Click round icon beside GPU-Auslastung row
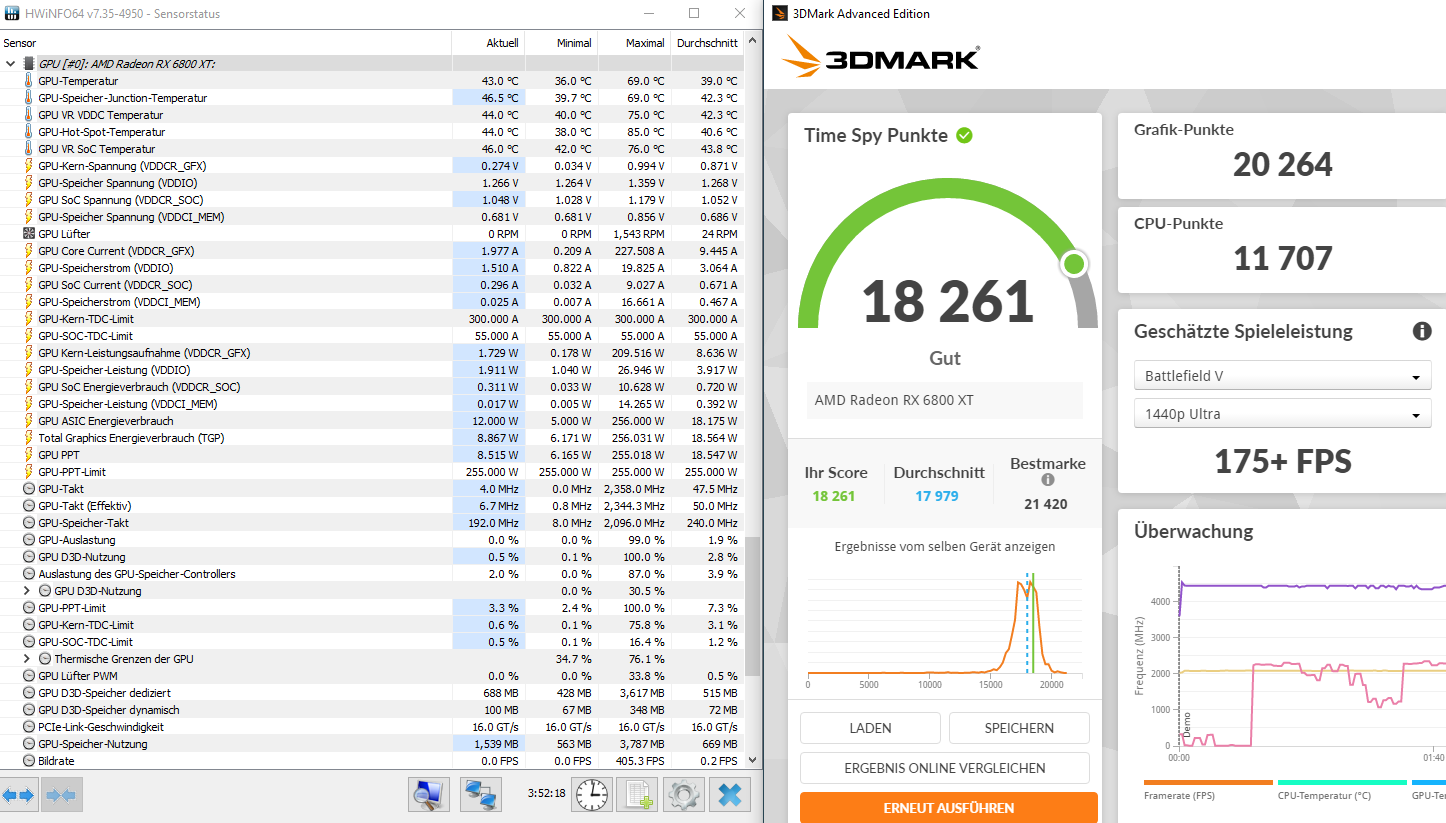This screenshot has height=823, width=1446. coord(28,540)
